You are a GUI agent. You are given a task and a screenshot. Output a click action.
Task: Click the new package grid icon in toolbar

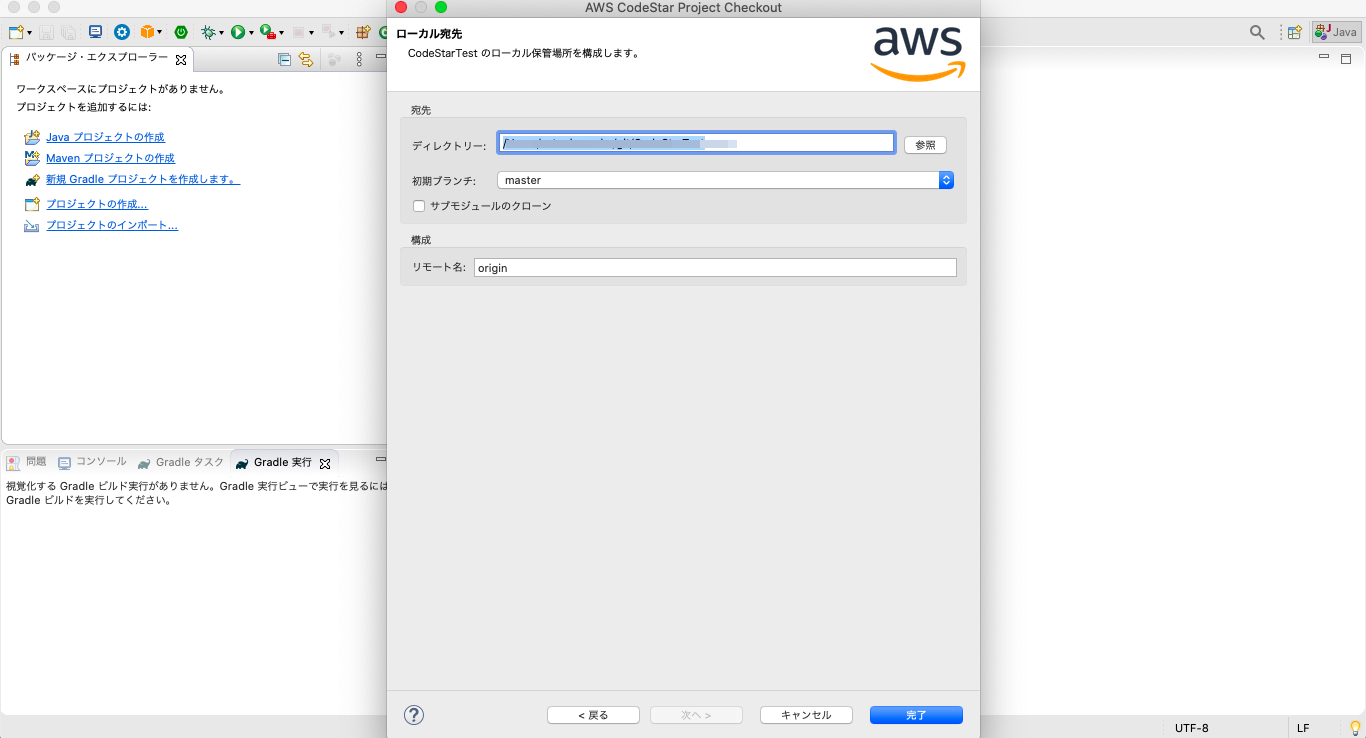tap(363, 32)
